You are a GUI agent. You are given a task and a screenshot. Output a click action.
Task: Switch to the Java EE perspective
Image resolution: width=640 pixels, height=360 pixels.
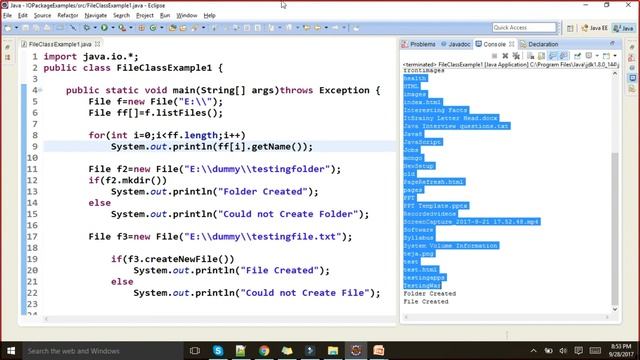tap(594, 28)
